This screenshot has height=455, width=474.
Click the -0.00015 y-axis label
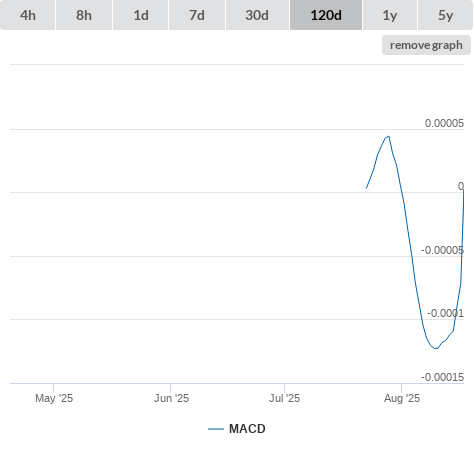(442, 377)
